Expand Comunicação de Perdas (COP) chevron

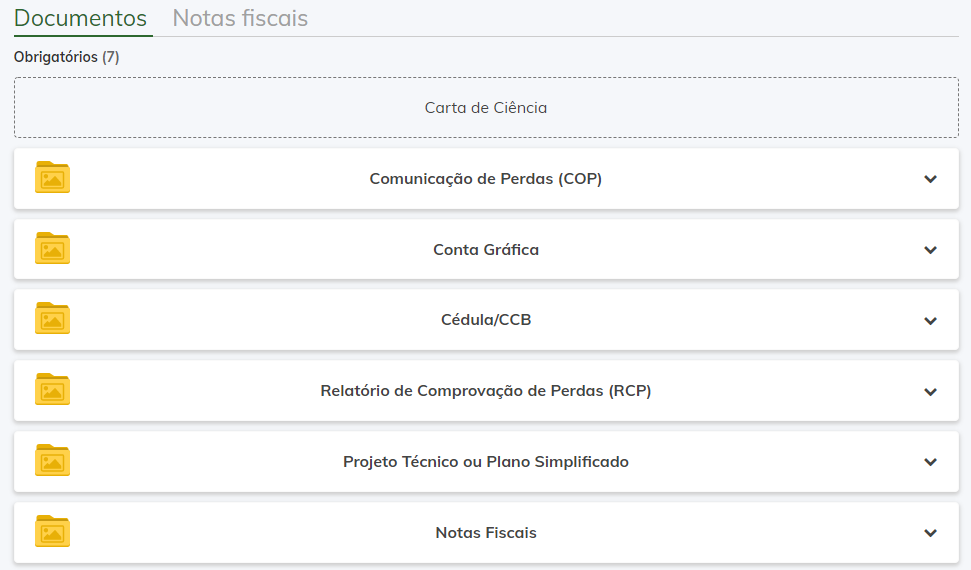(x=930, y=179)
